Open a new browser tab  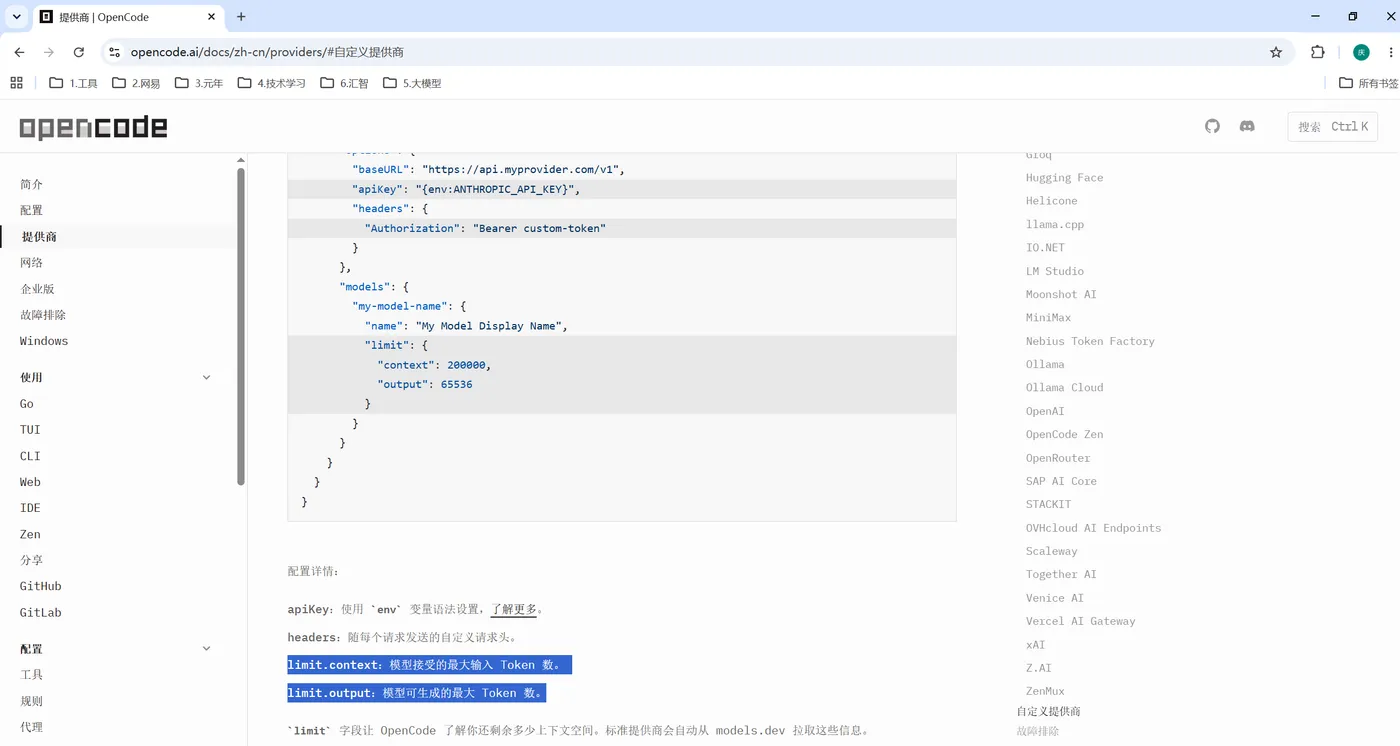[x=241, y=17]
